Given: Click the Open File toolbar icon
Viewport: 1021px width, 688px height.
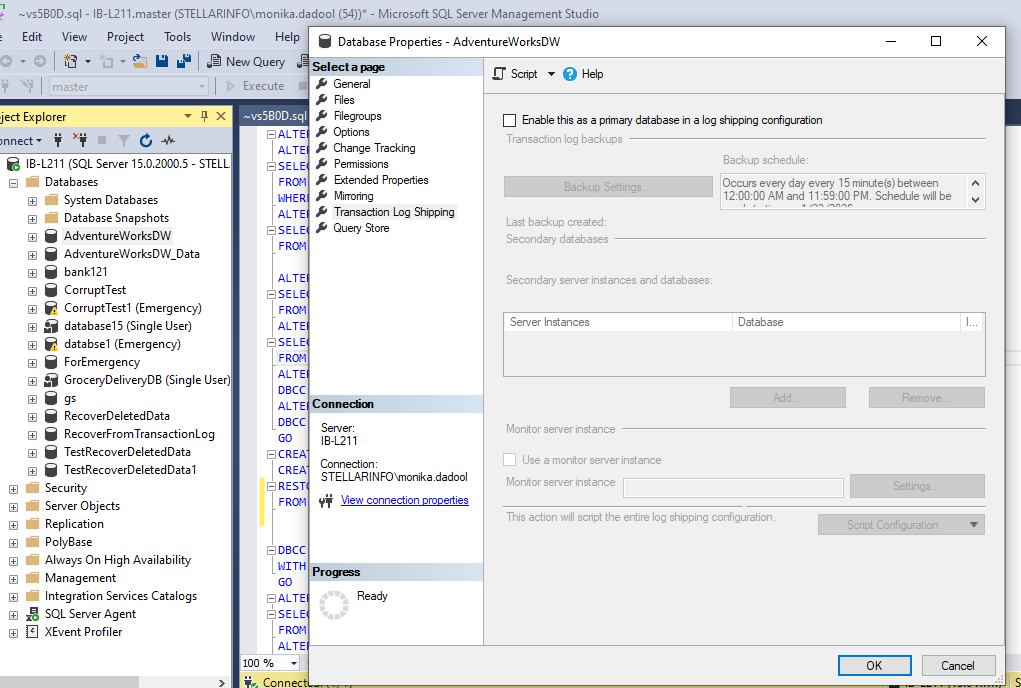Looking at the screenshot, I should [x=138, y=61].
